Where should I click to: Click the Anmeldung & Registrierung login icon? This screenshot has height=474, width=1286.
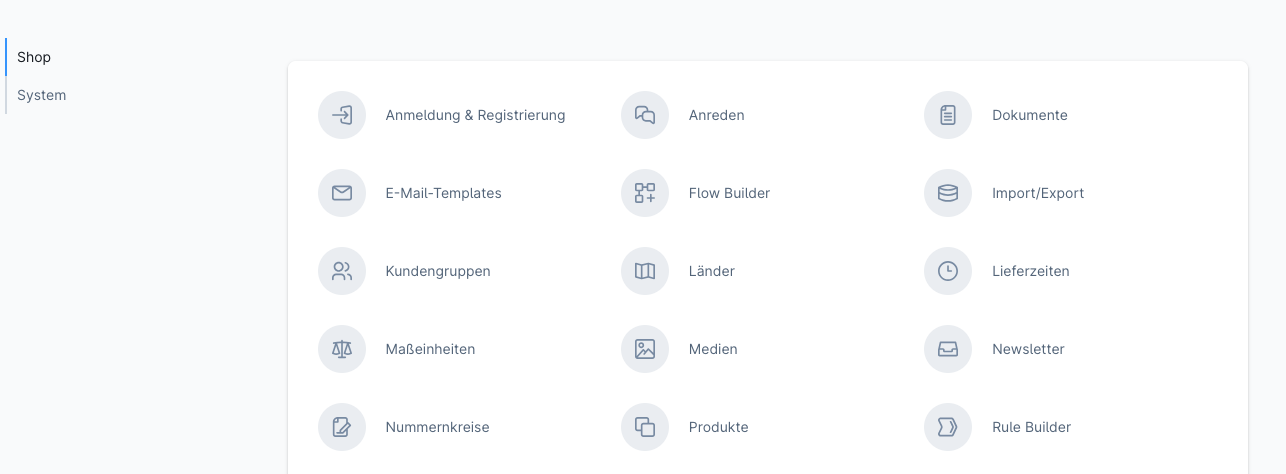342,115
